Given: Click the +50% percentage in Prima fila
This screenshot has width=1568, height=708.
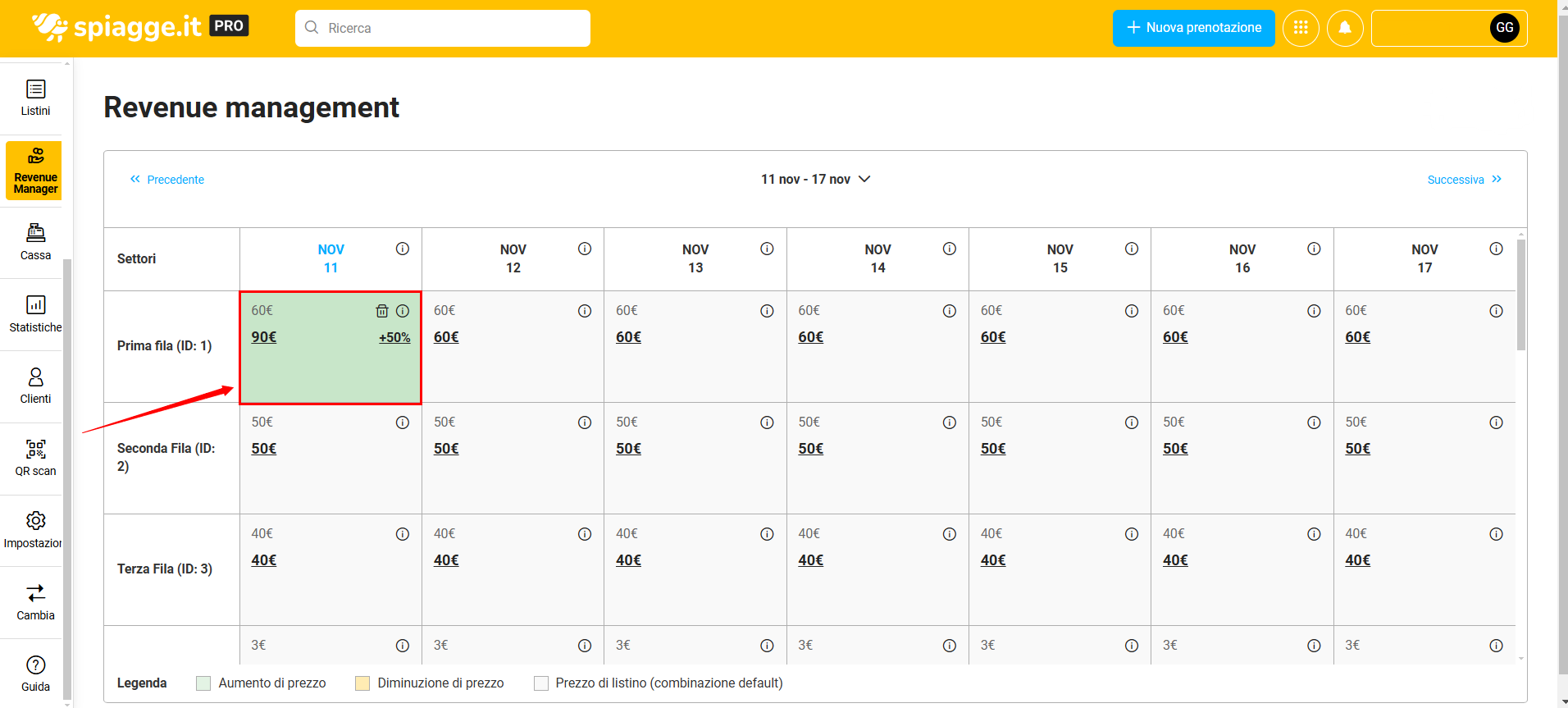Looking at the screenshot, I should tap(394, 337).
